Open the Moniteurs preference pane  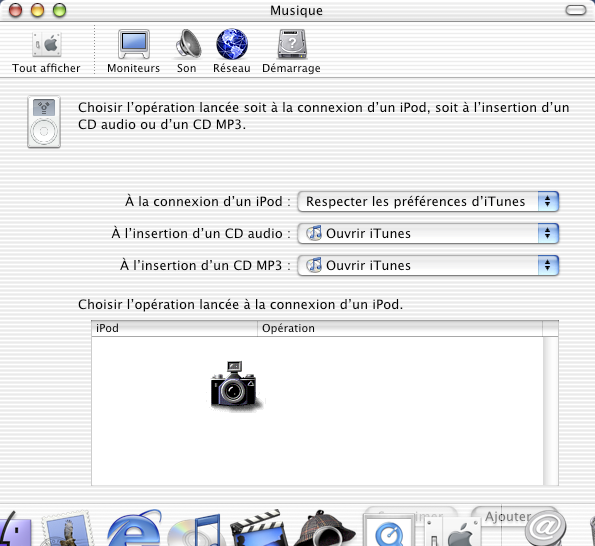point(134,51)
